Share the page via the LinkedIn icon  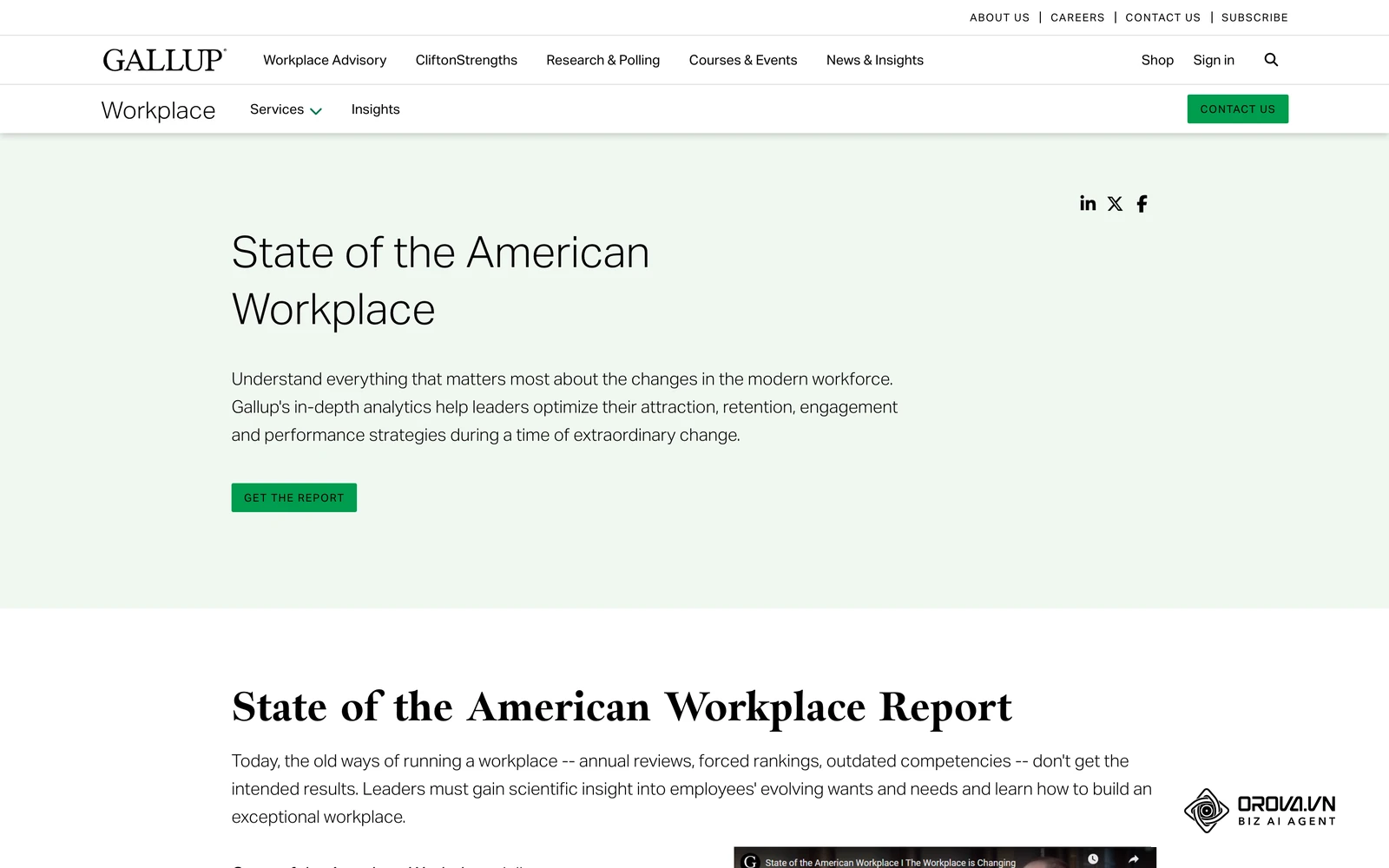(x=1088, y=203)
